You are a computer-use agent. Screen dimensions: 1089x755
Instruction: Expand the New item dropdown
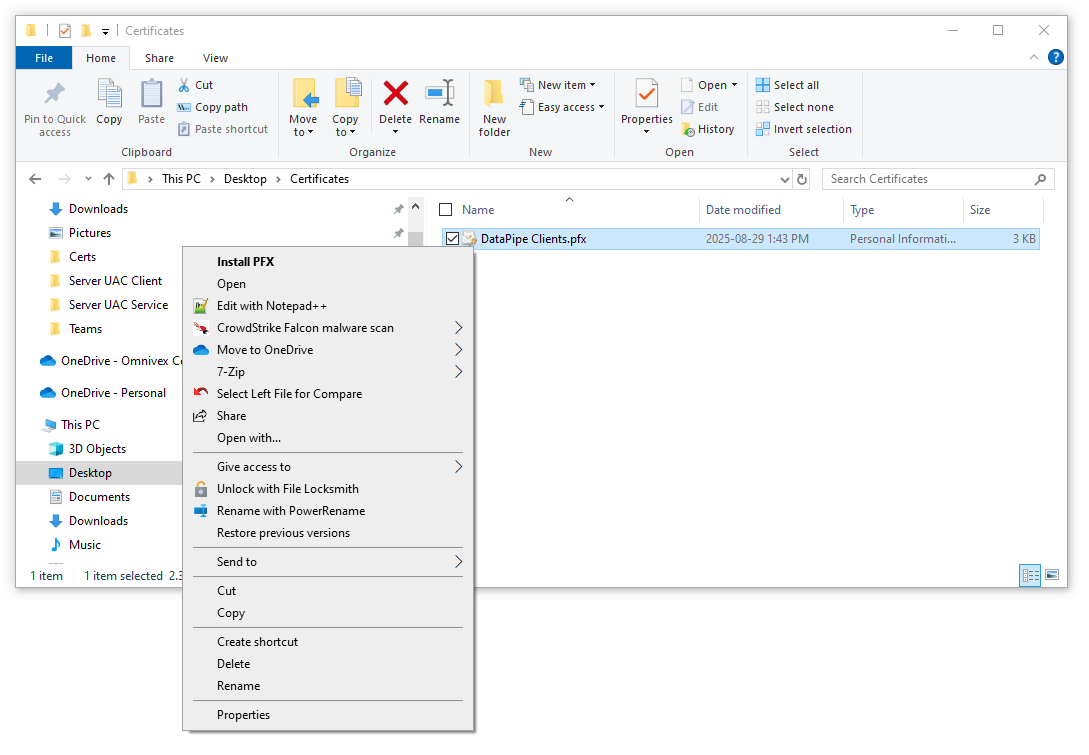(559, 84)
